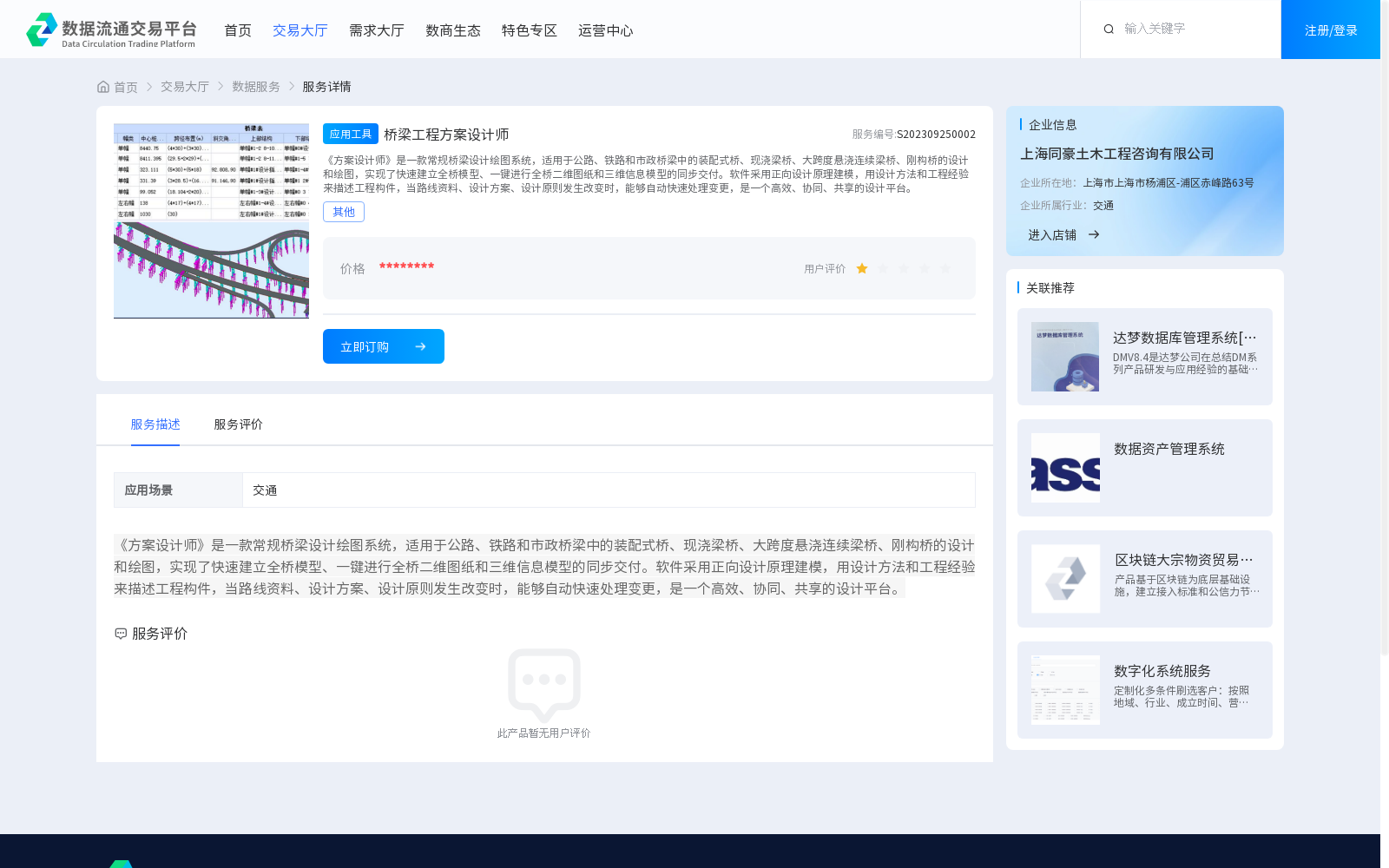Click the 应用工具 label badge
Viewport: 1389px width, 868px height.
[x=351, y=134]
